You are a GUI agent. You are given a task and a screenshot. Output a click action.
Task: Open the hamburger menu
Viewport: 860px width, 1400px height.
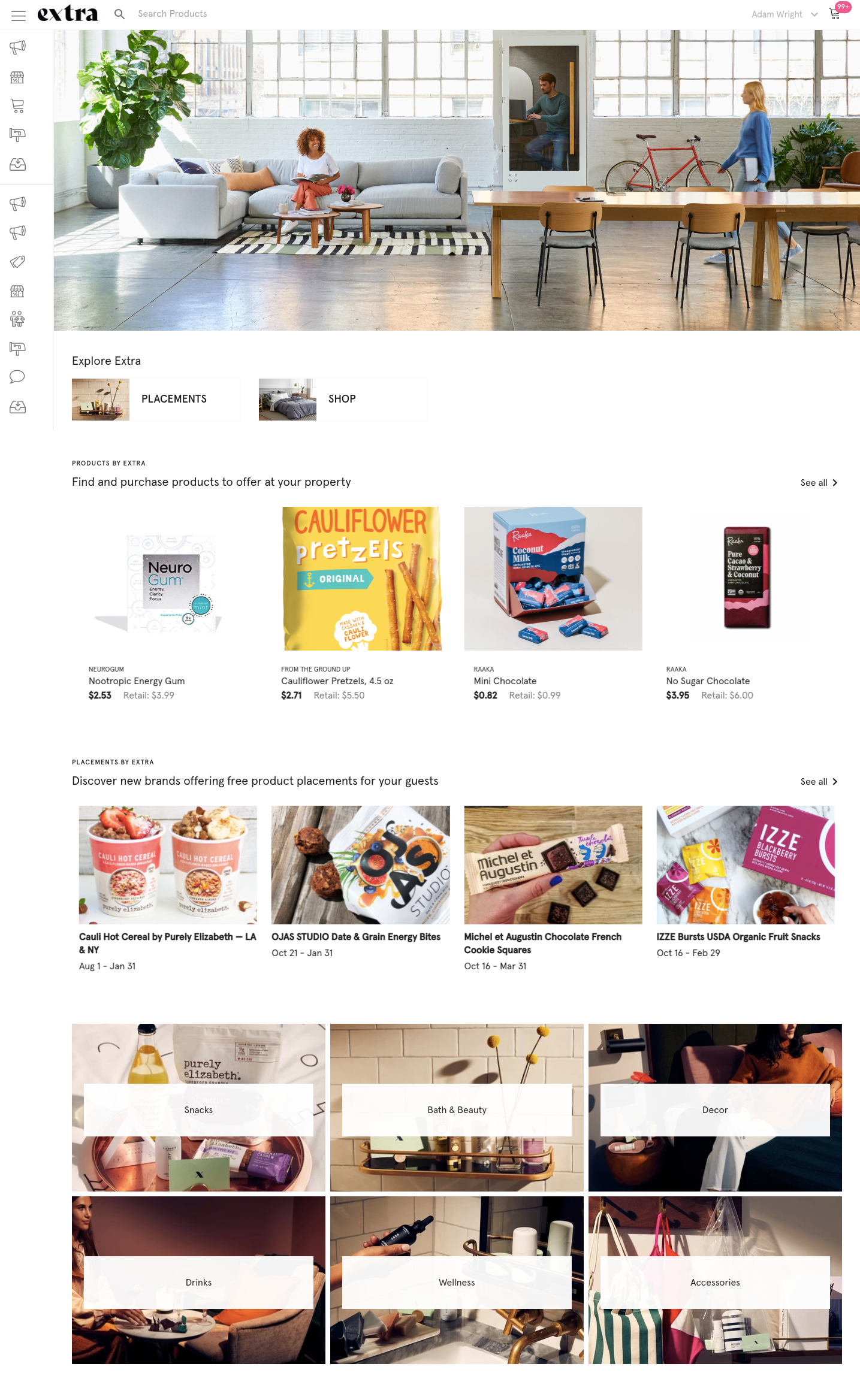pyautogui.click(x=19, y=16)
